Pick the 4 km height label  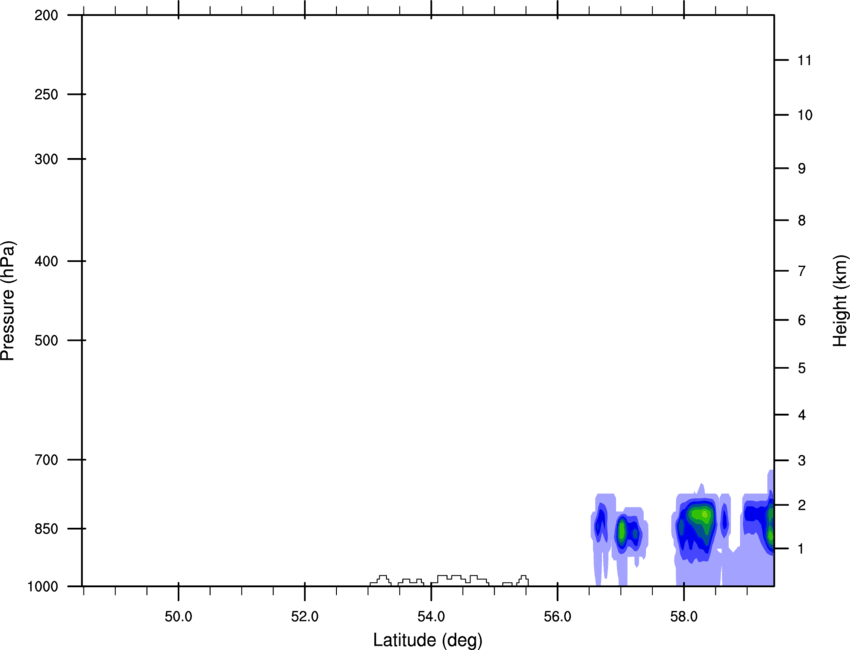[x=801, y=415]
